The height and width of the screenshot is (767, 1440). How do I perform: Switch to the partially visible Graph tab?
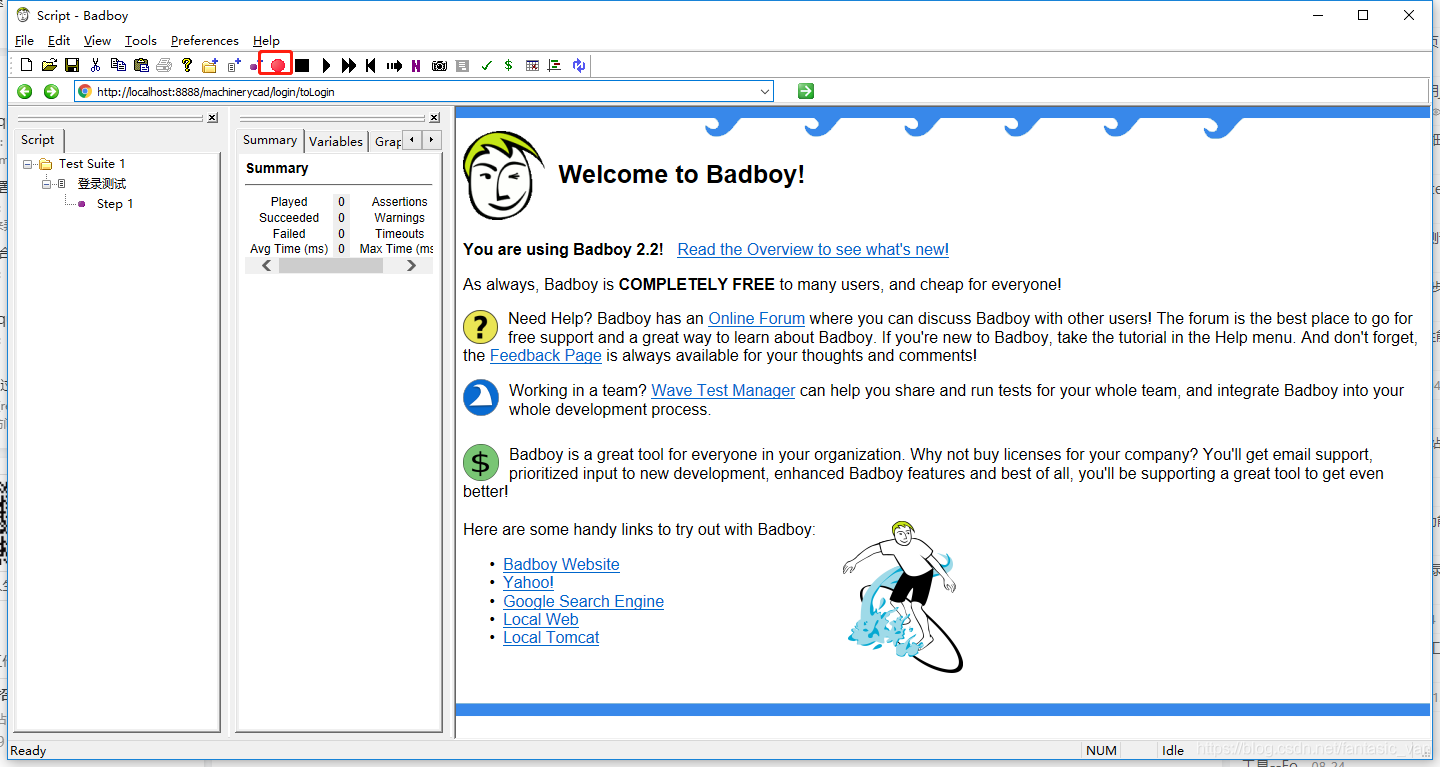(x=387, y=141)
